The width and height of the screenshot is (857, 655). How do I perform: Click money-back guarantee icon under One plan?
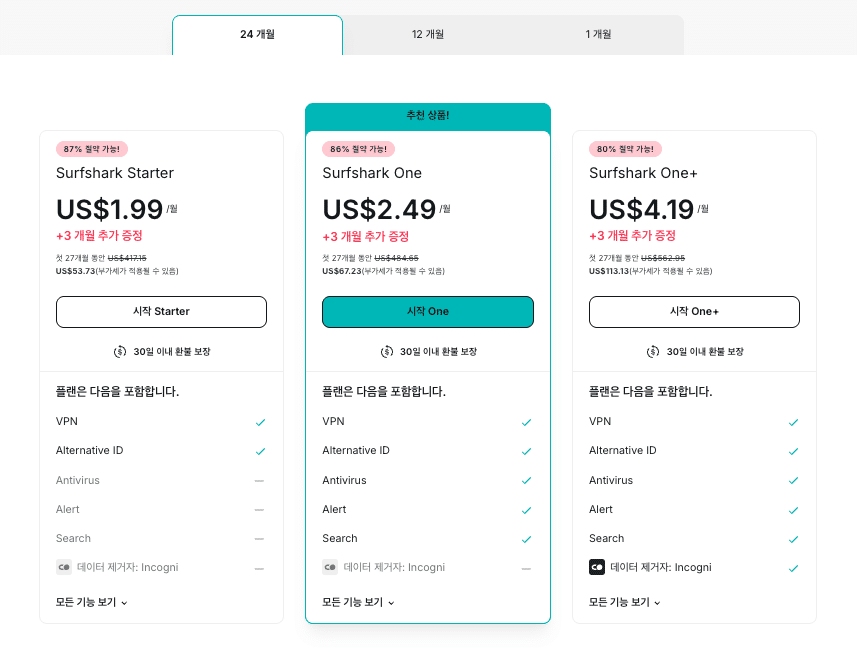coord(387,352)
